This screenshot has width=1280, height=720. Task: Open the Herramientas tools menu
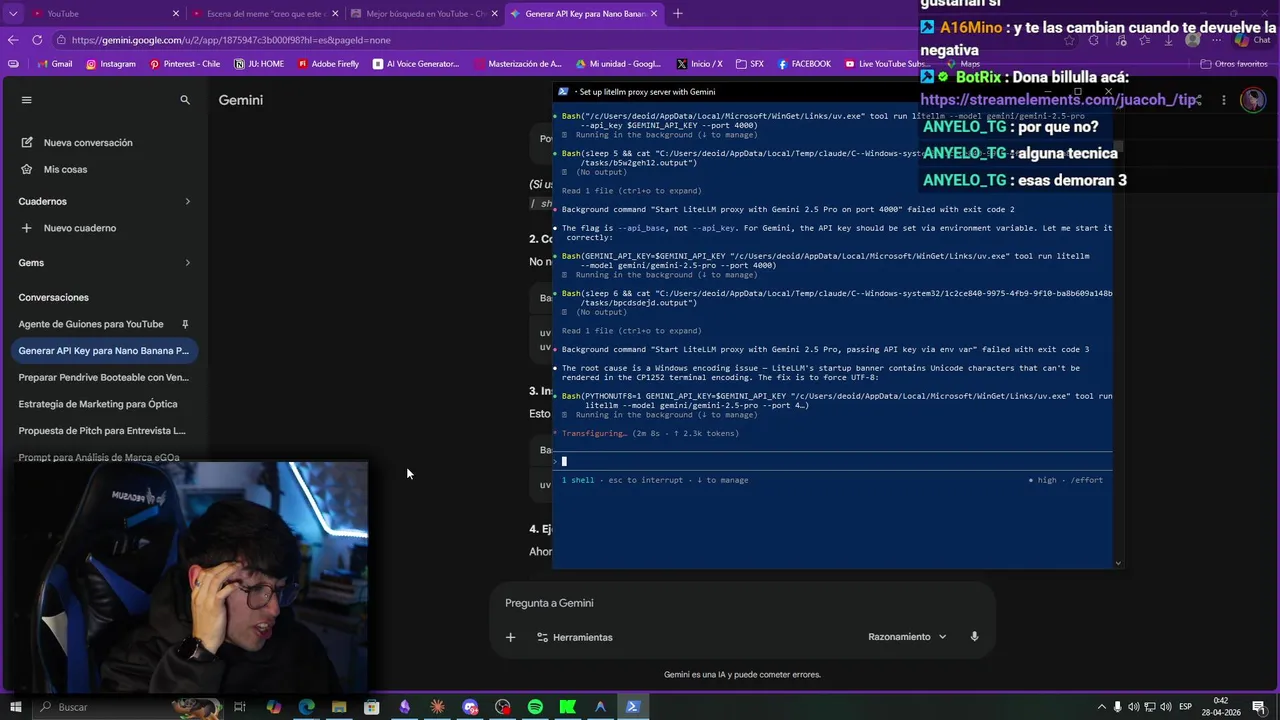click(x=575, y=637)
